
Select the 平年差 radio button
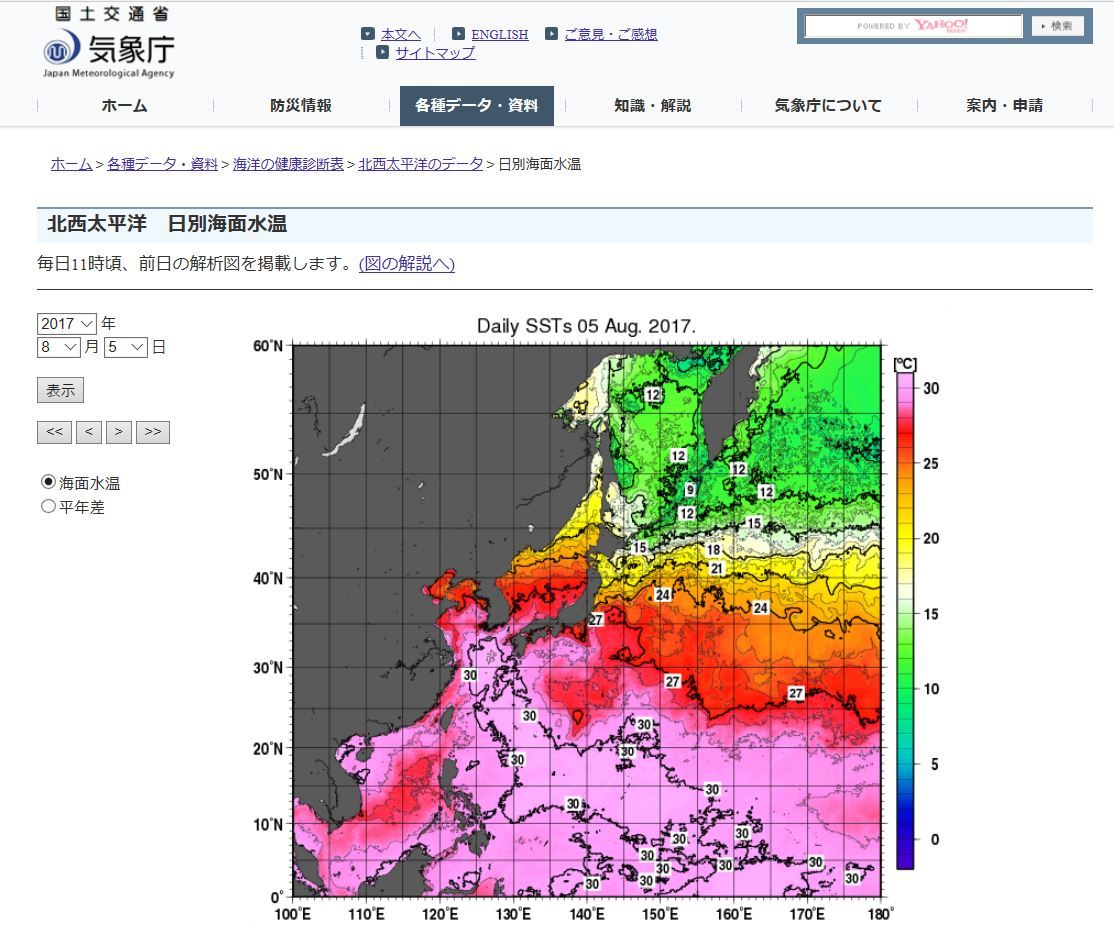point(48,506)
